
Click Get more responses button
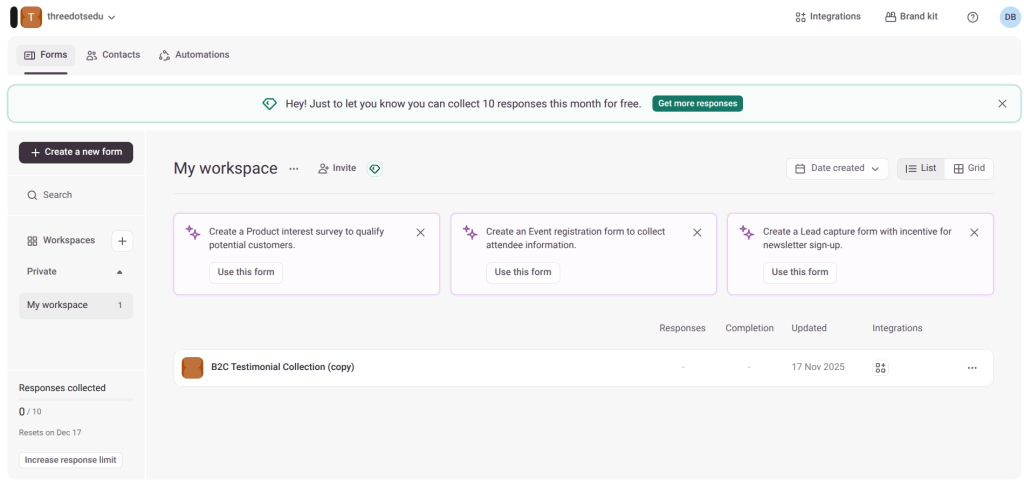tap(697, 104)
